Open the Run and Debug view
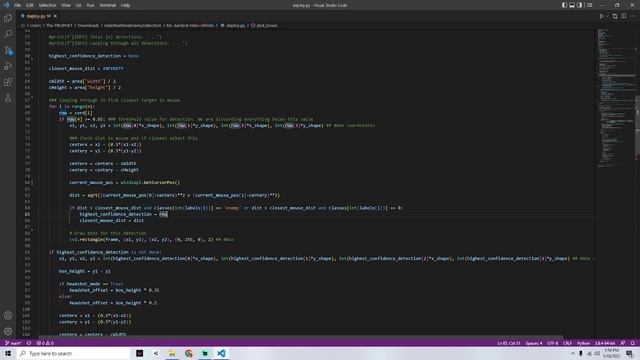The width and height of the screenshot is (640, 360). 8,66
